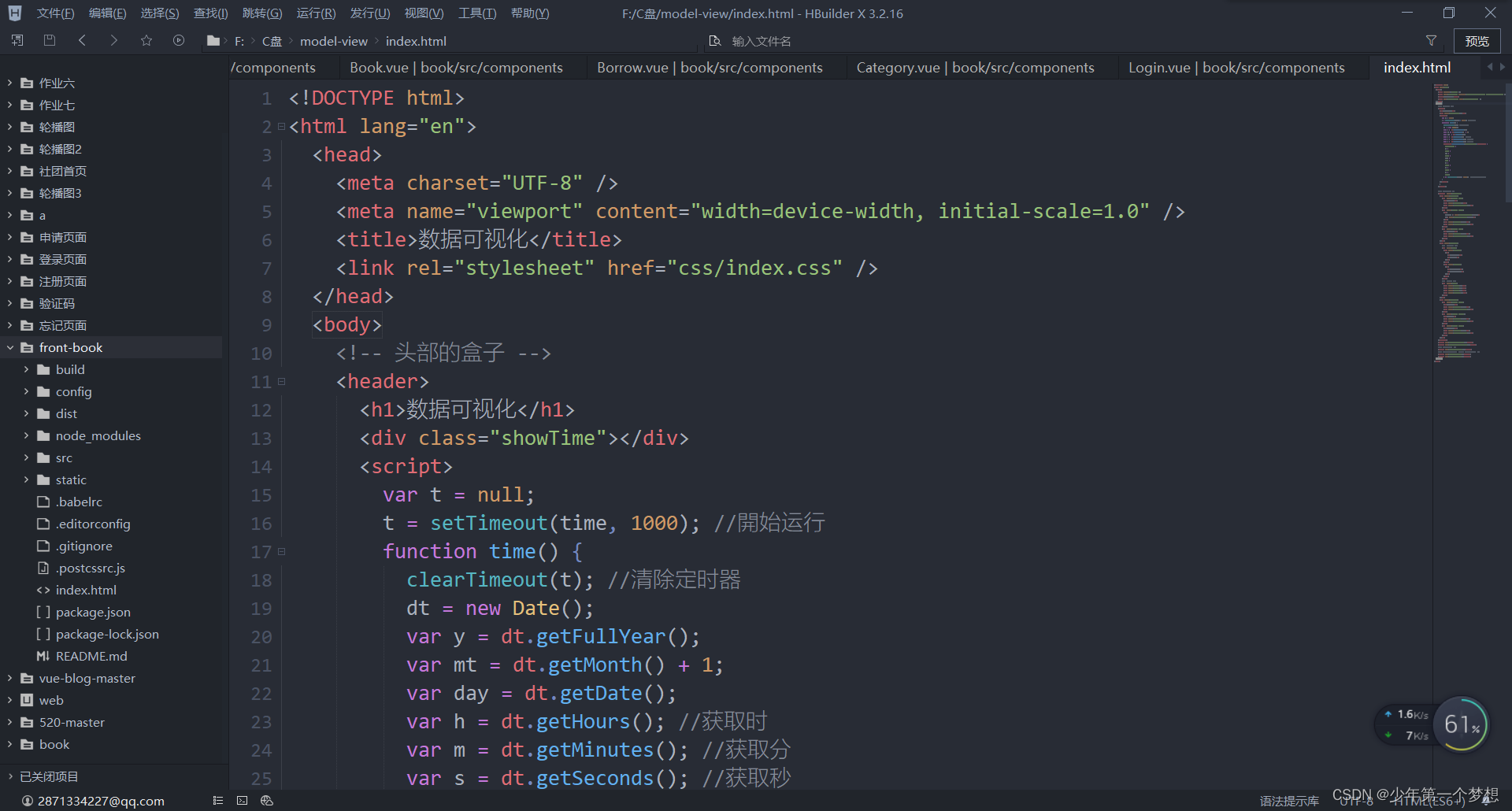The width and height of the screenshot is (1512, 811).
Task: Click the file search icon beside 输入文件名
Action: coord(715,41)
